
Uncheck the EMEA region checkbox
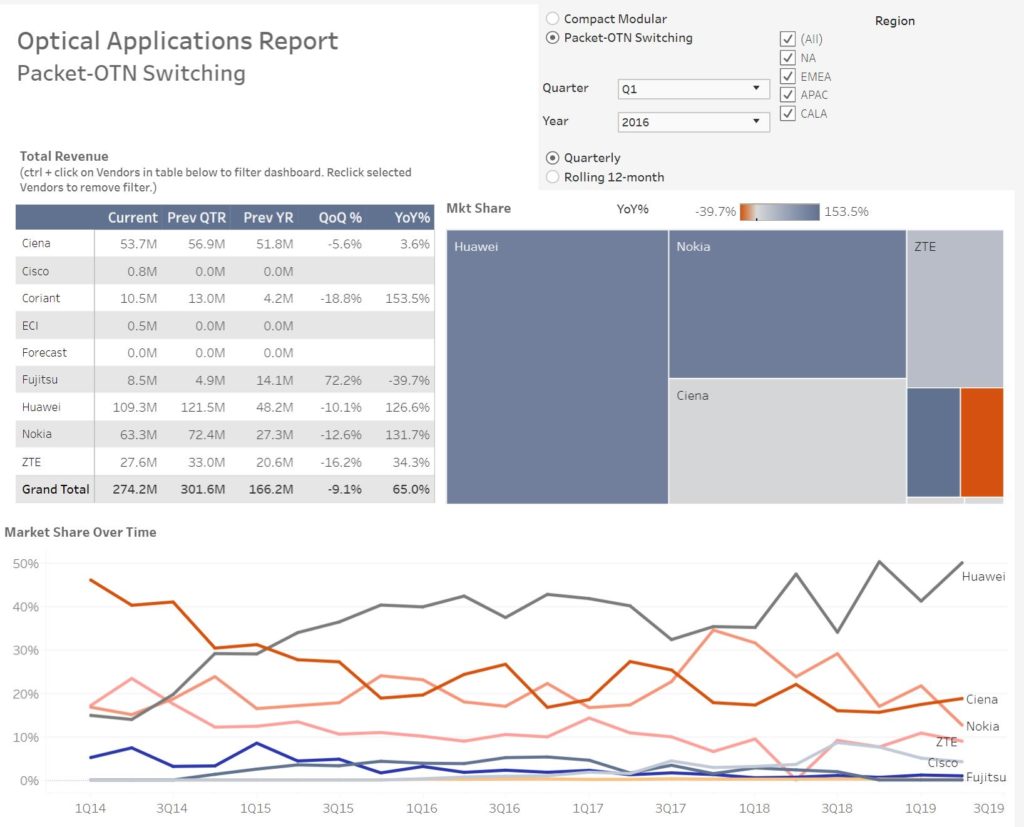[x=788, y=76]
